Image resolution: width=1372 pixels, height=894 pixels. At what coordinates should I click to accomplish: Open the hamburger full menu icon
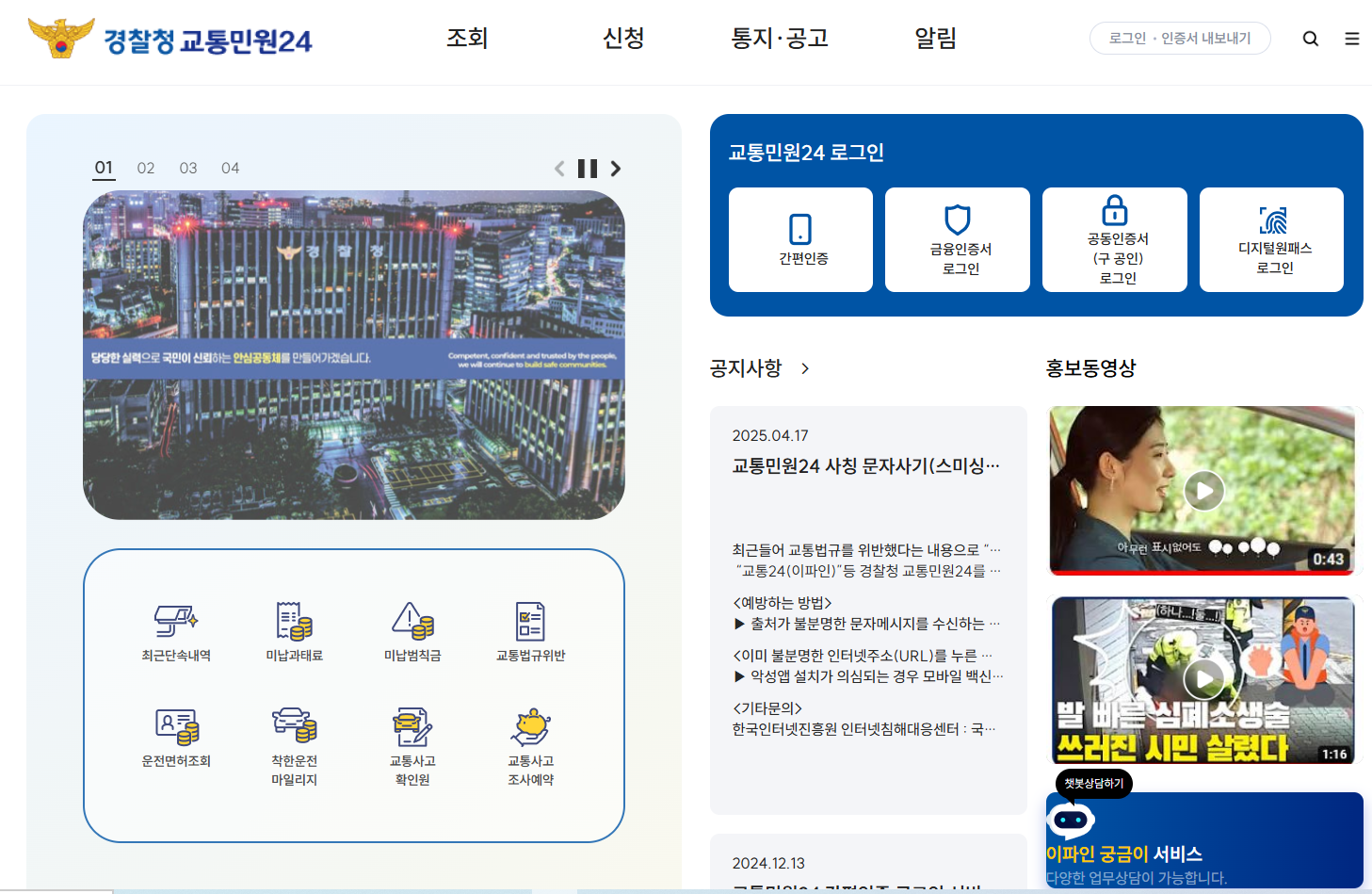(x=1352, y=39)
